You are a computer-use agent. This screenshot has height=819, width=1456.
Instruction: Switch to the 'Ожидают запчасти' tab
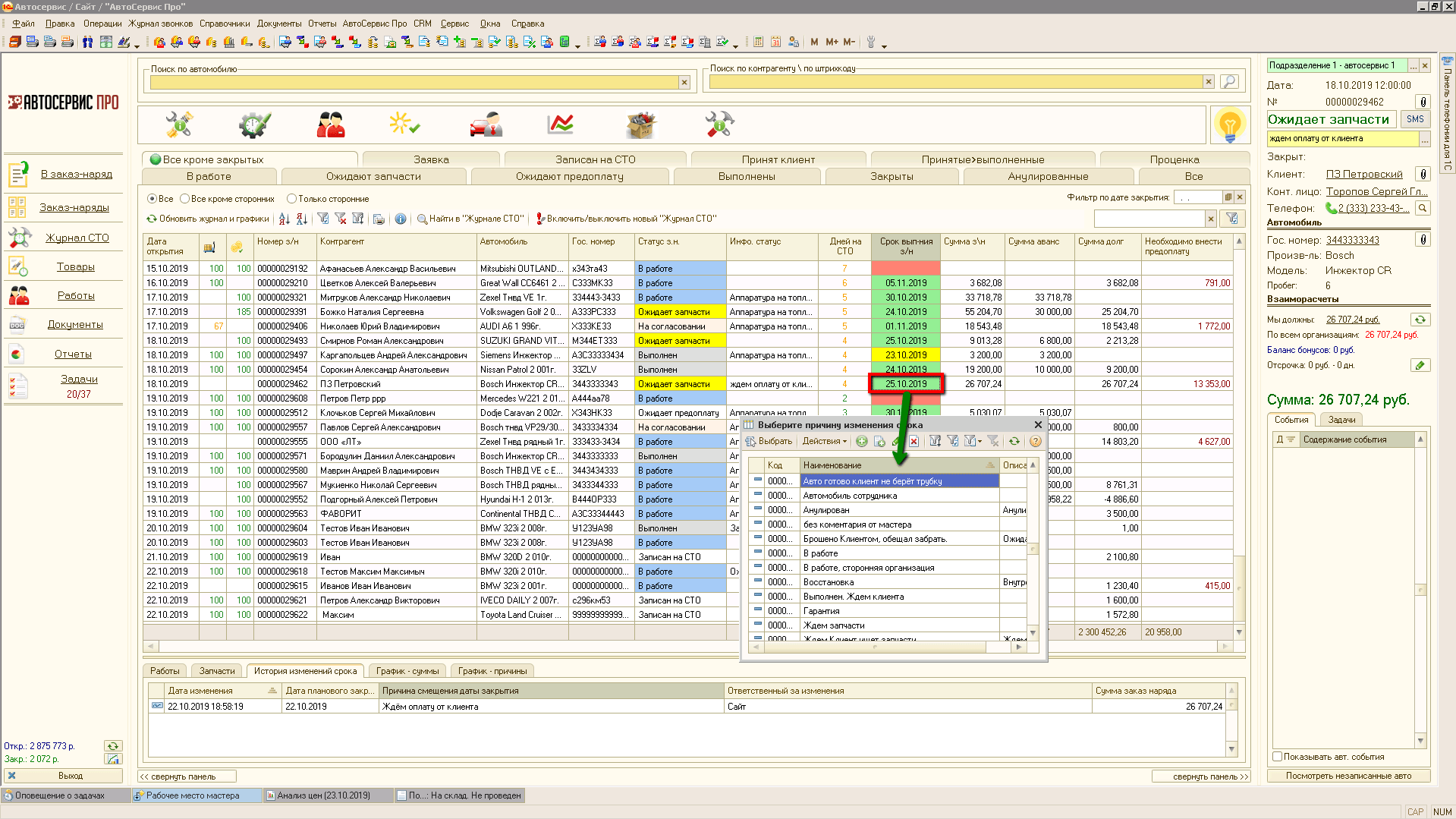click(x=373, y=176)
